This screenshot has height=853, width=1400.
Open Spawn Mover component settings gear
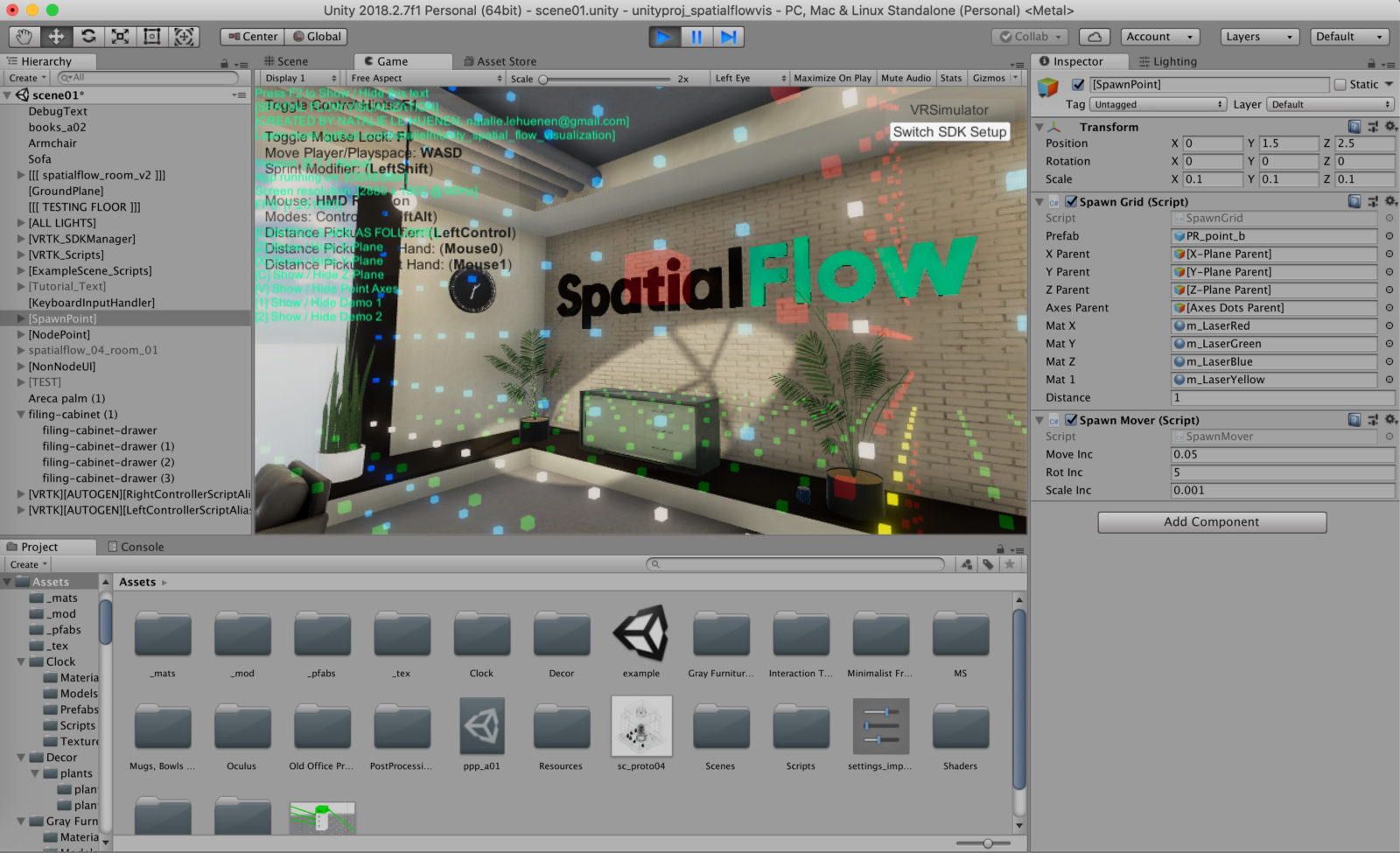pyautogui.click(x=1390, y=420)
